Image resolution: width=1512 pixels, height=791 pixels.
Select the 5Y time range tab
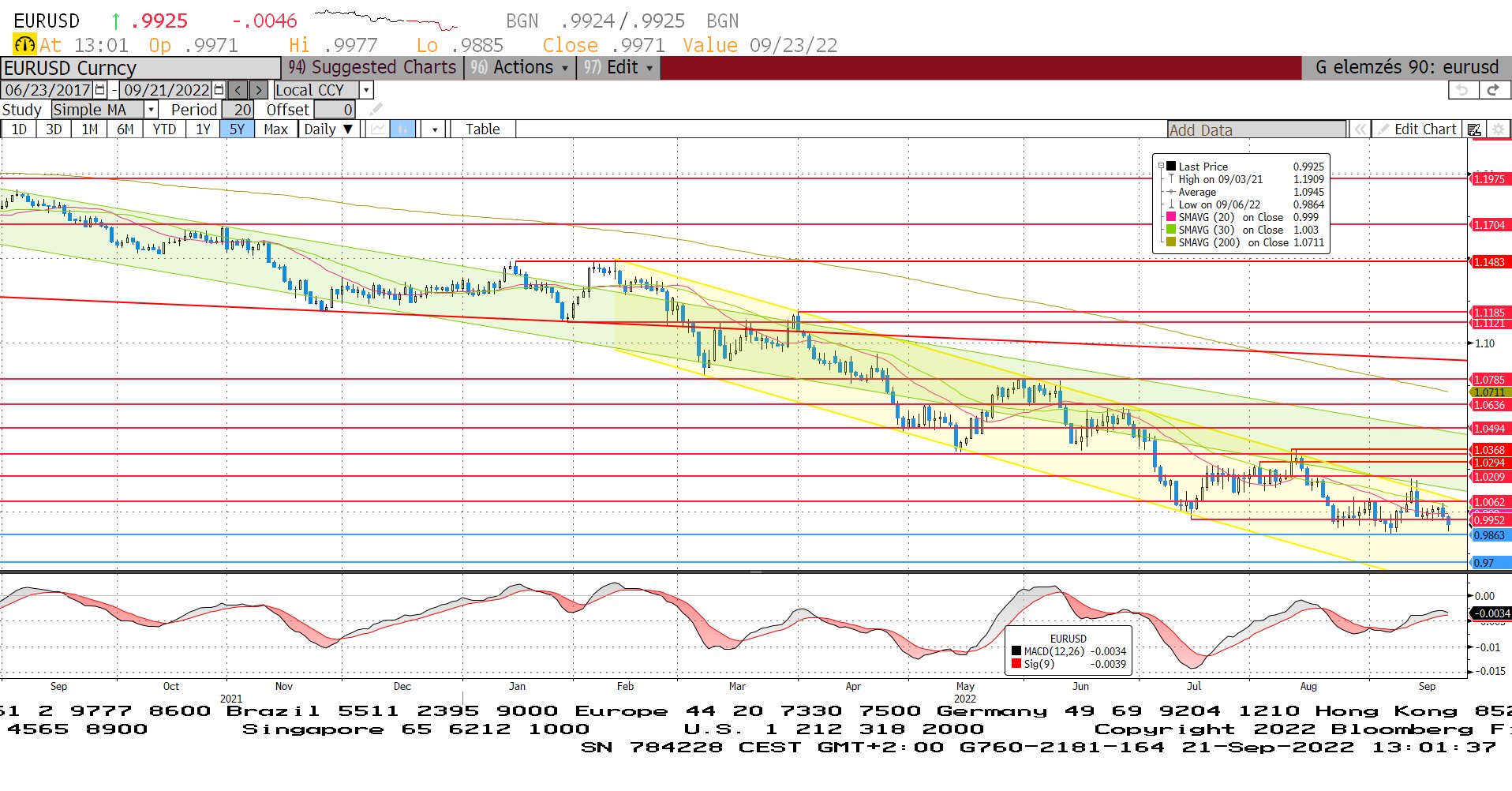coord(237,129)
